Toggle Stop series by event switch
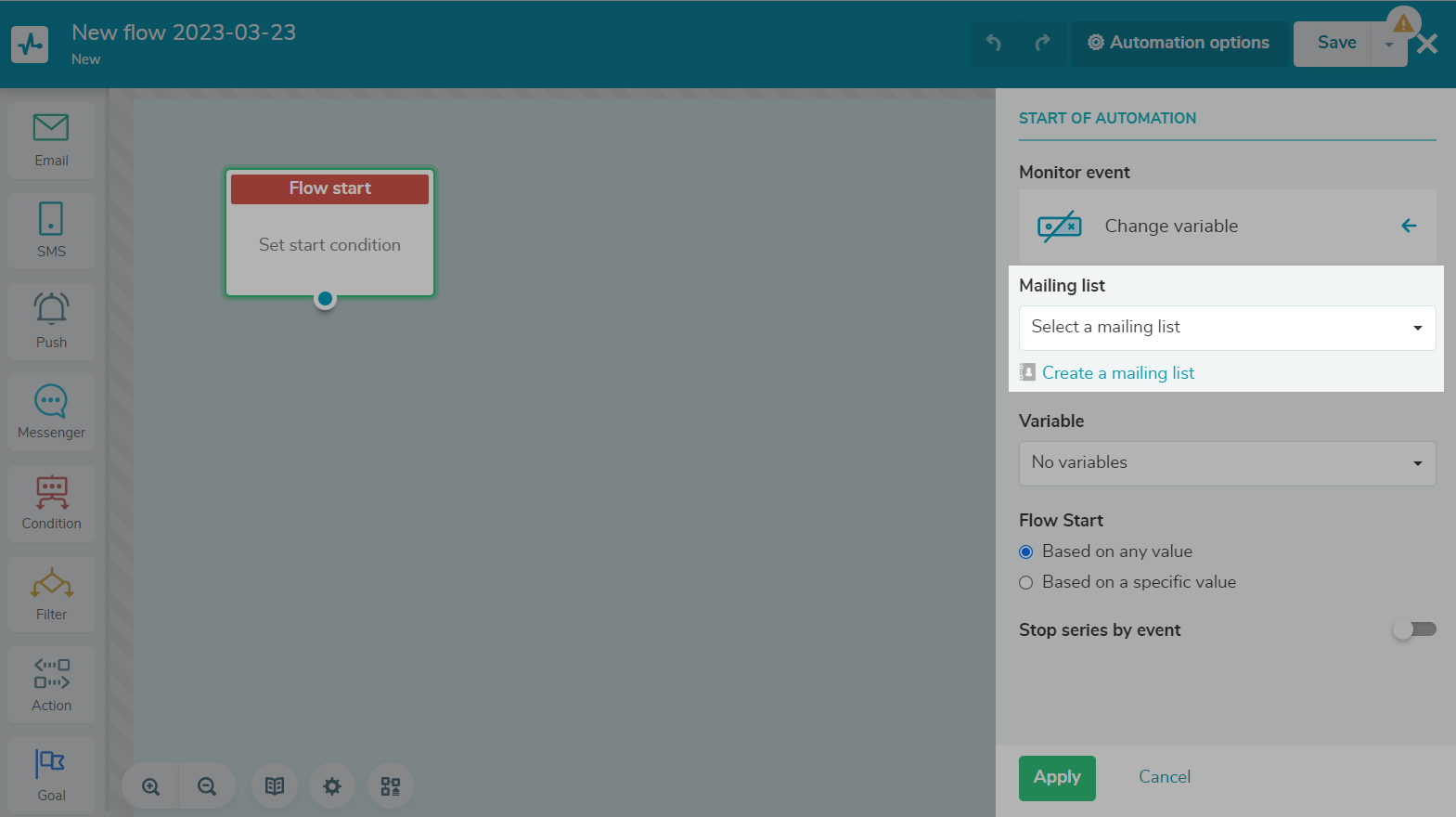This screenshot has width=1456, height=817. (x=1414, y=629)
